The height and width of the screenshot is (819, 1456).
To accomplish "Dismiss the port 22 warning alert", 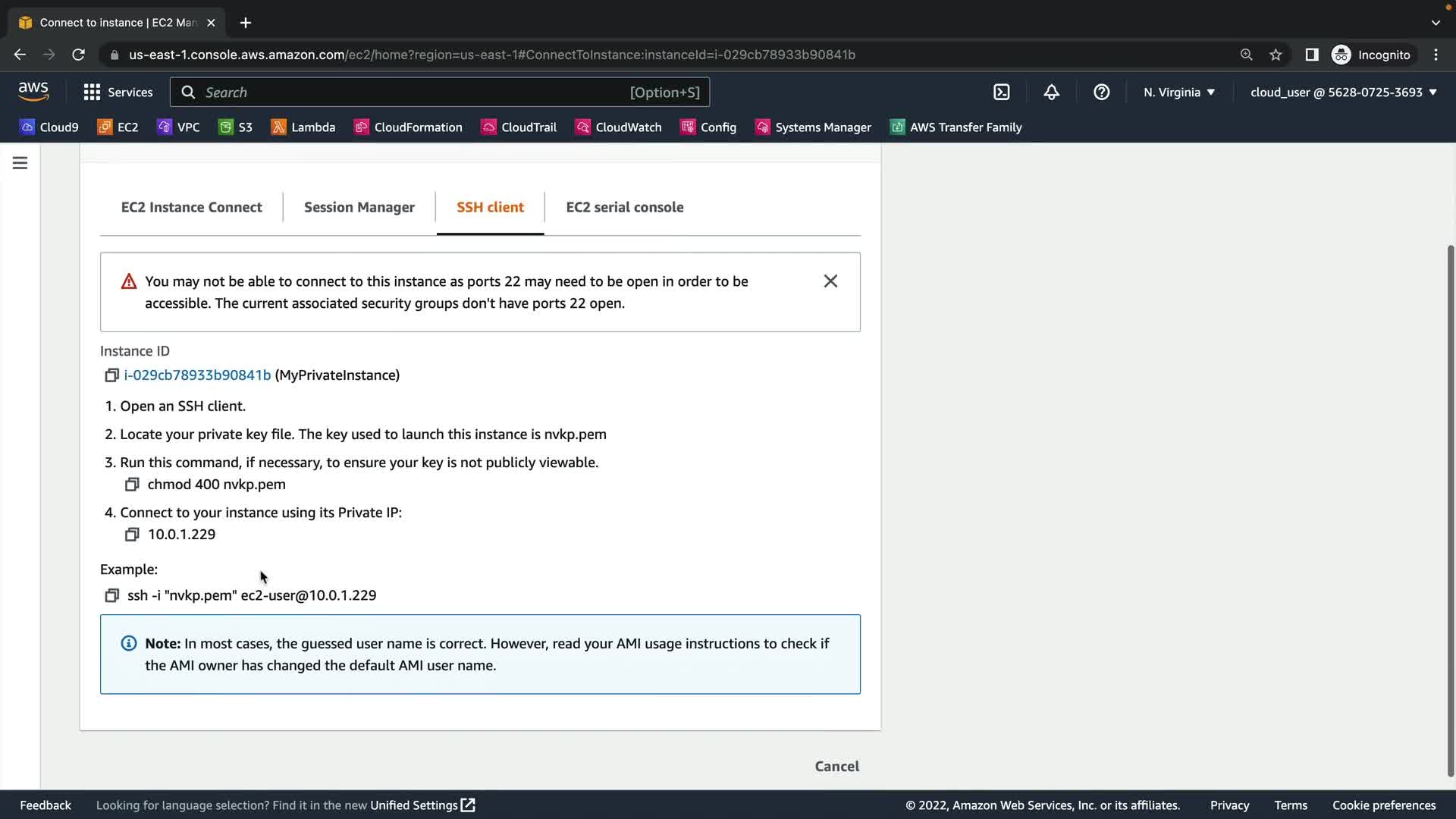I will 830,281.
